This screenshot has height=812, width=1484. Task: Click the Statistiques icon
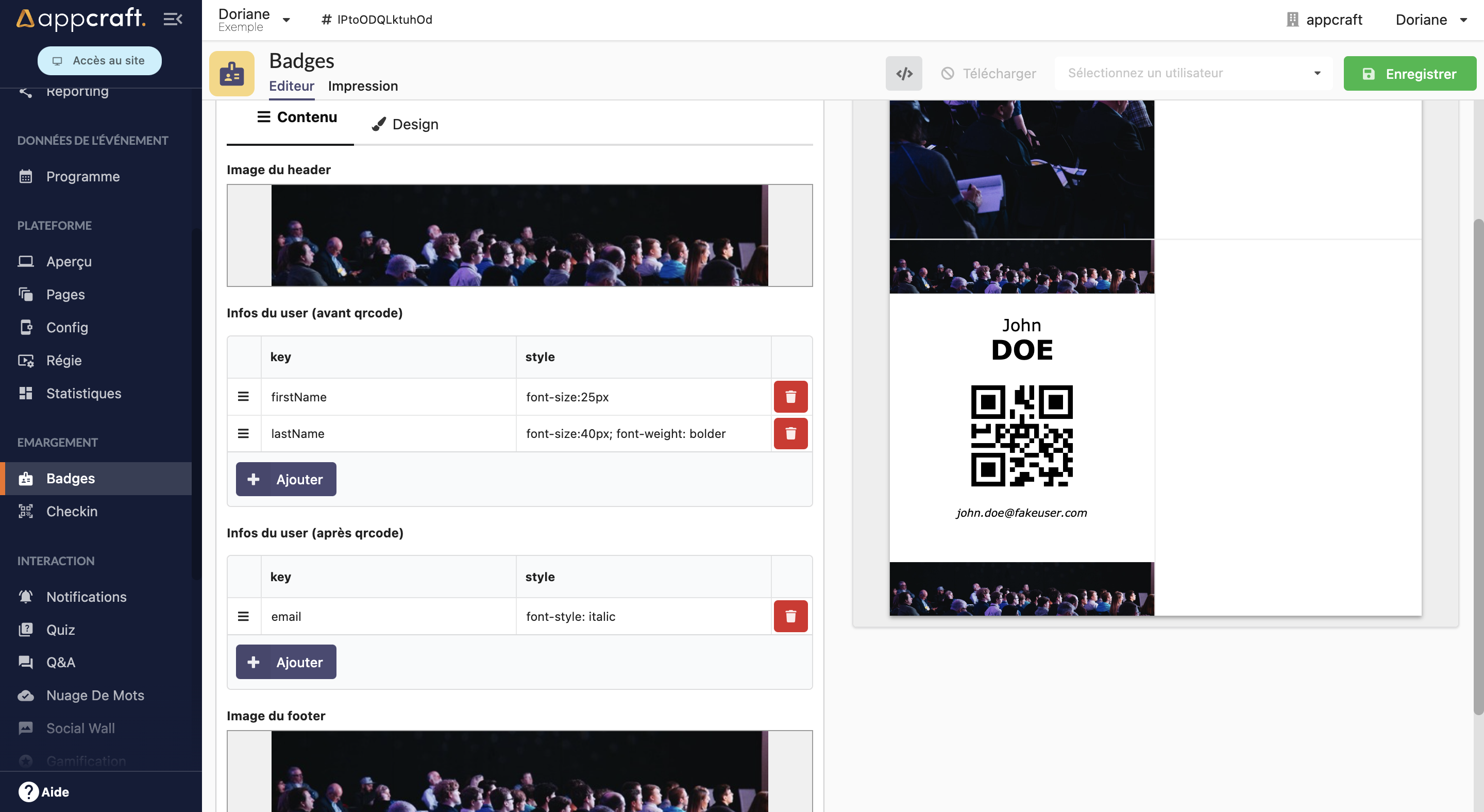[x=26, y=393]
